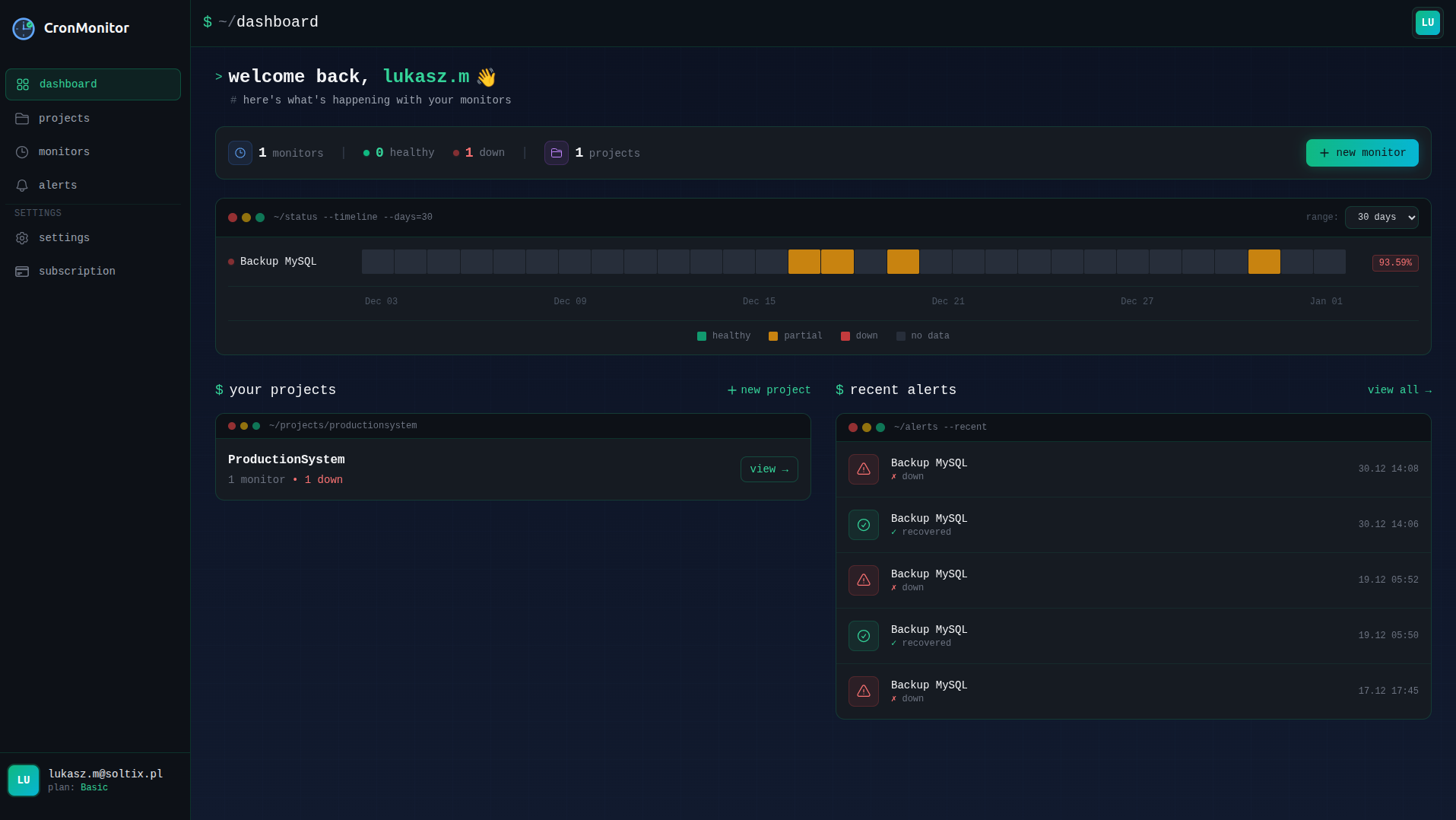The height and width of the screenshot is (820, 1456).
Task: Click the monitors clock icon in sidebar
Action: click(23, 151)
